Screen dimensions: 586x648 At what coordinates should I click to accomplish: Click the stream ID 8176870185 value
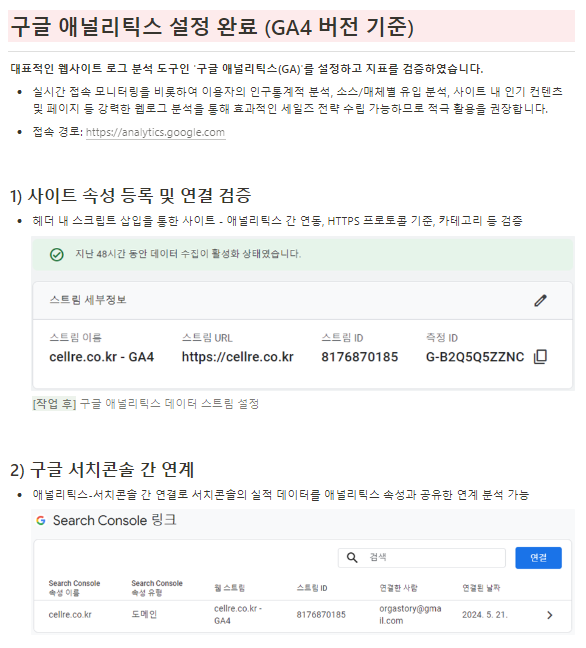pyautogui.click(x=359, y=357)
